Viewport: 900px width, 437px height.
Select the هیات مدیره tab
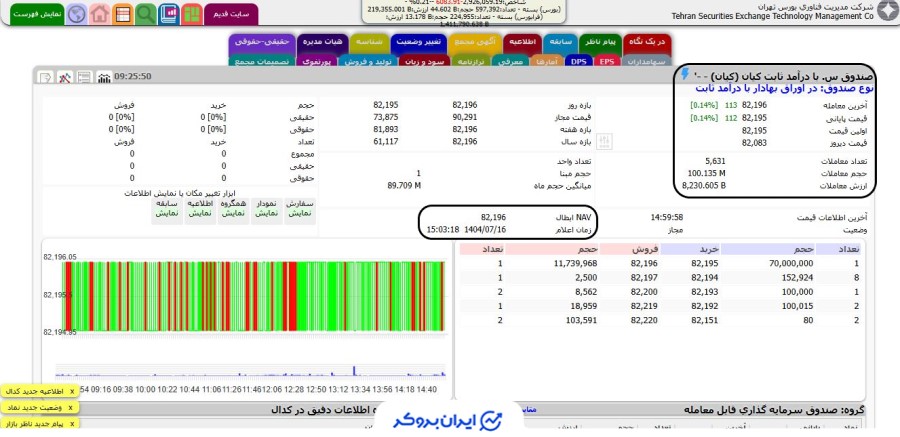tap(323, 42)
